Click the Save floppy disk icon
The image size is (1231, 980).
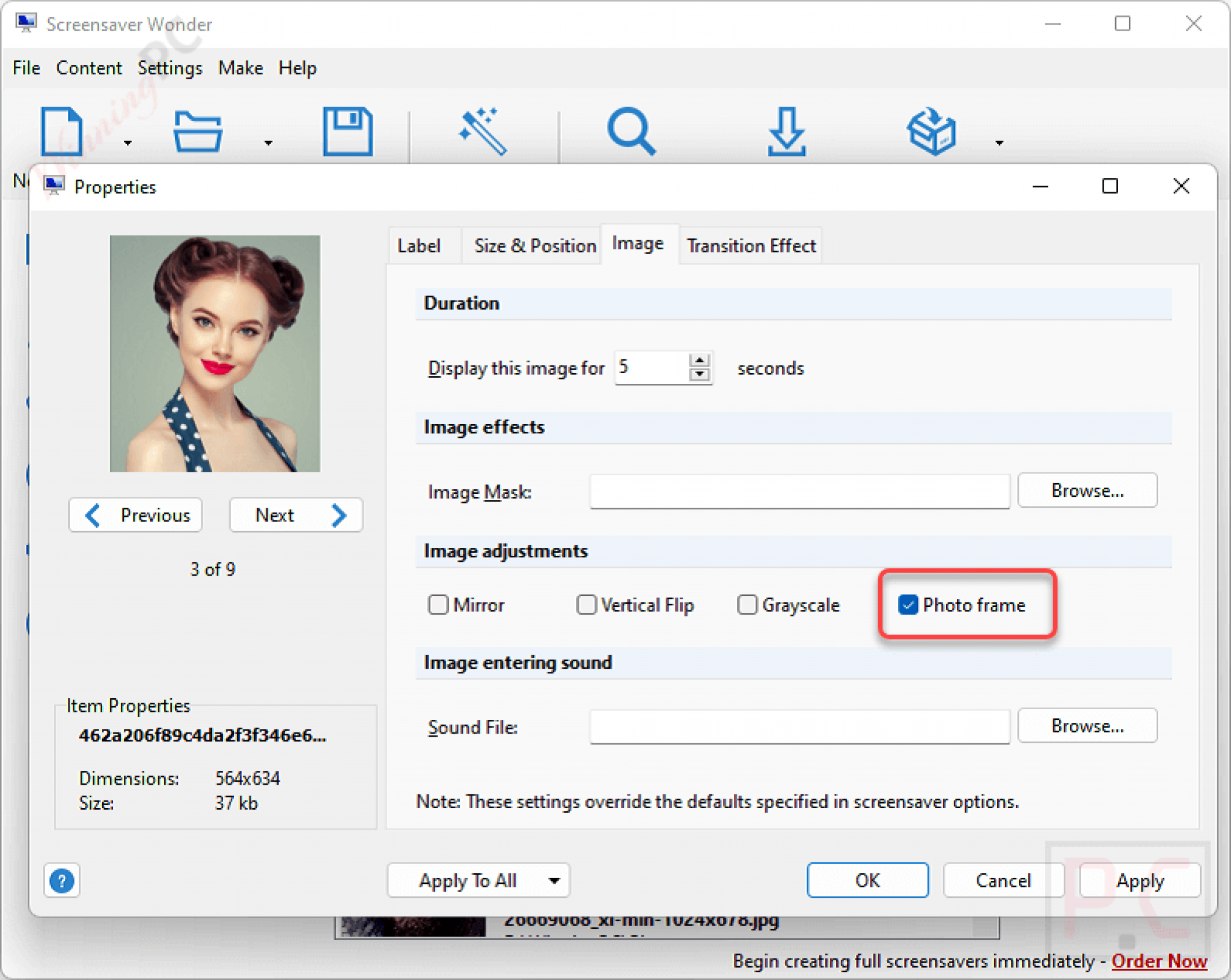click(348, 131)
